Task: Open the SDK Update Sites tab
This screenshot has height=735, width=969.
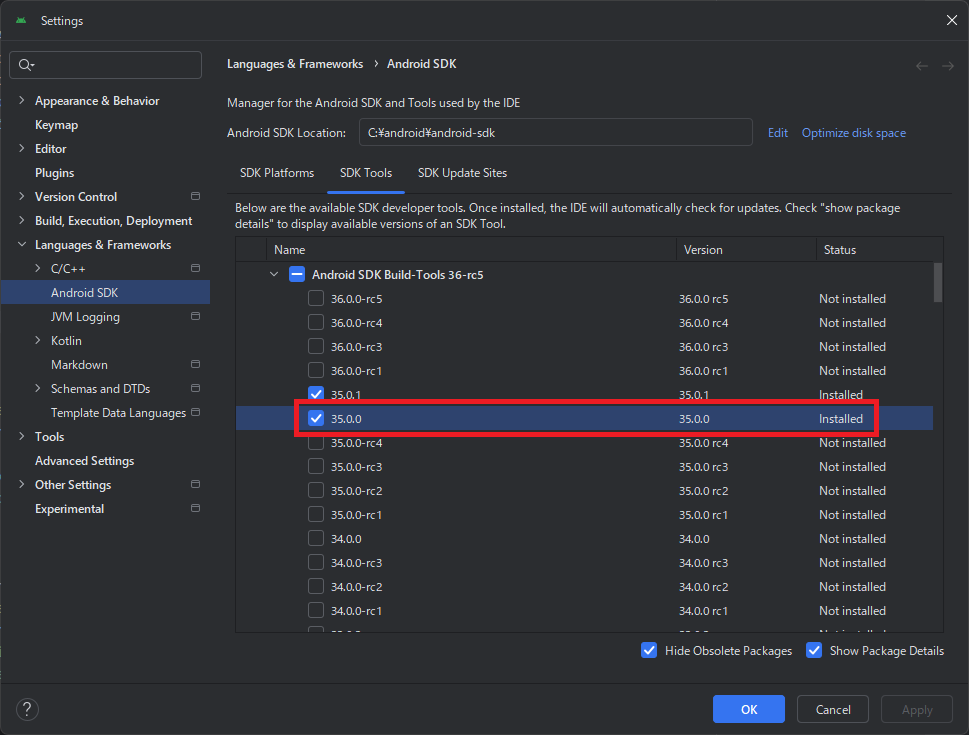Action: [462, 173]
